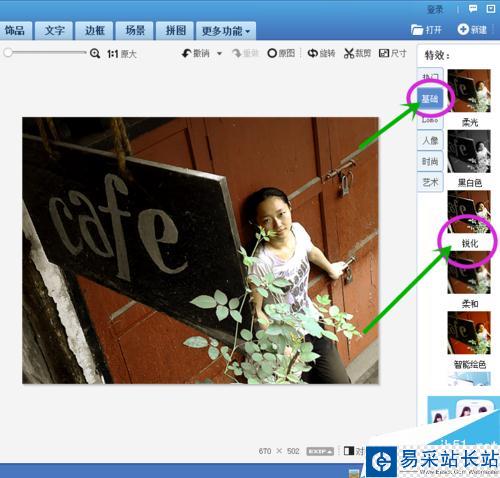Open the 尺寸 resize tool
The width and height of the screenshot is (500, 478).
pos(393,53)
